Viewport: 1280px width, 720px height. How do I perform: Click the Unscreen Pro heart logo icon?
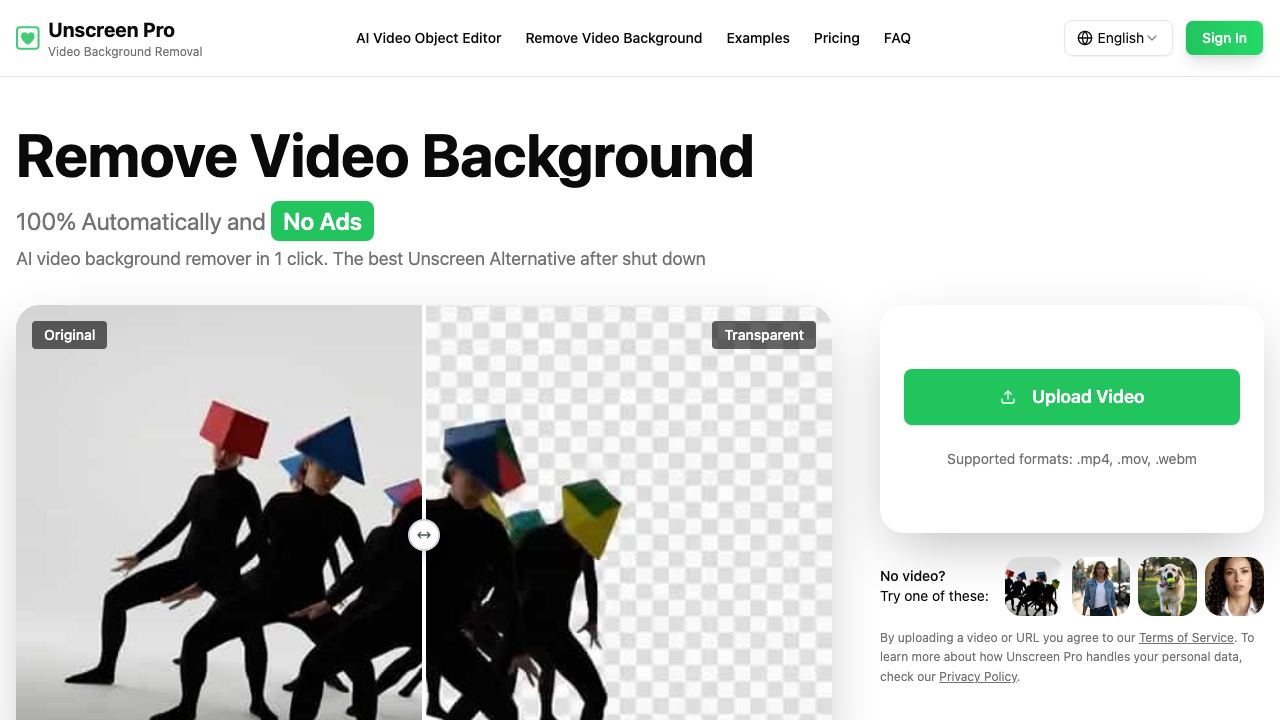(x=28, y=38)
